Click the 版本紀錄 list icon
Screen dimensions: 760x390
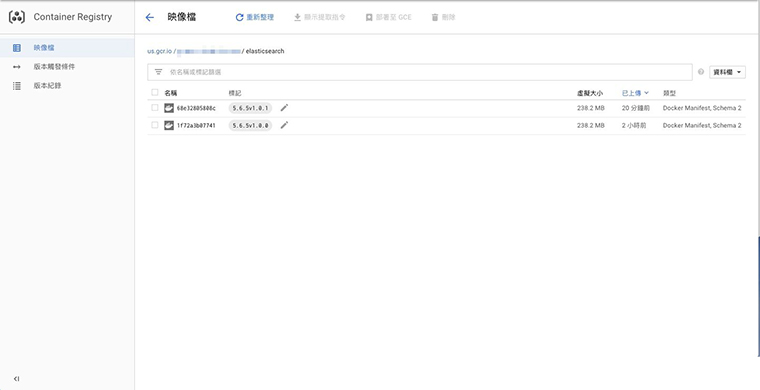click(16, 86)
